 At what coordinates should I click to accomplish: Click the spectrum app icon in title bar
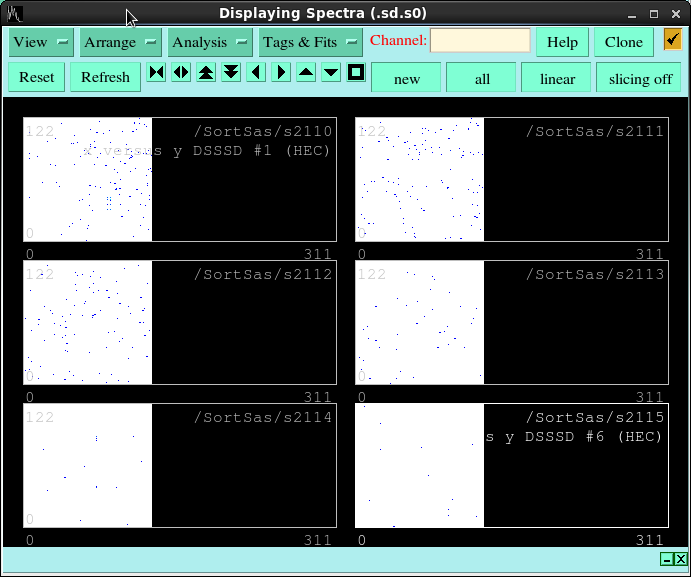[x=15, y=14]
